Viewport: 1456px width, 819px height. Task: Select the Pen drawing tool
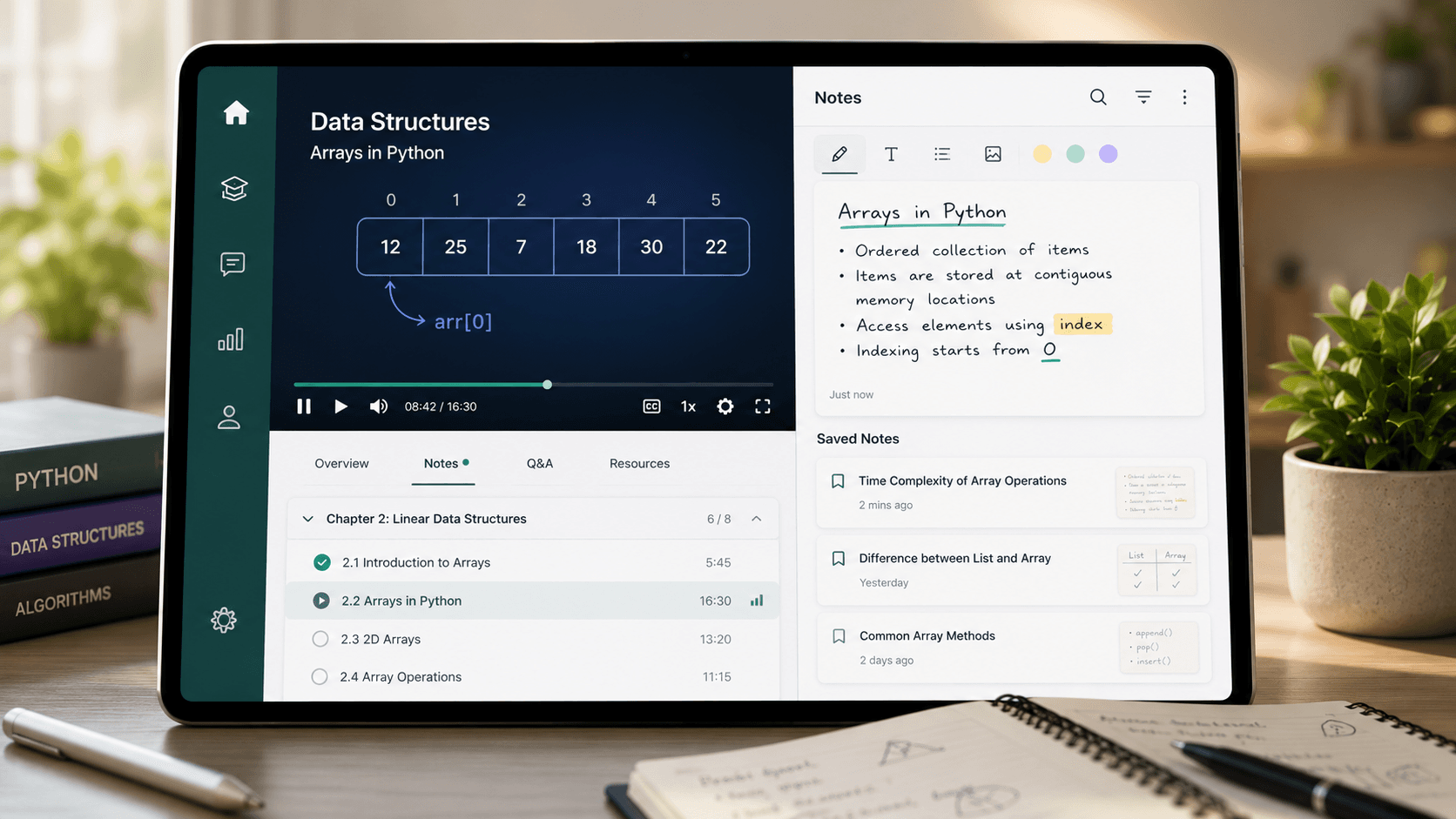point(839,154)
